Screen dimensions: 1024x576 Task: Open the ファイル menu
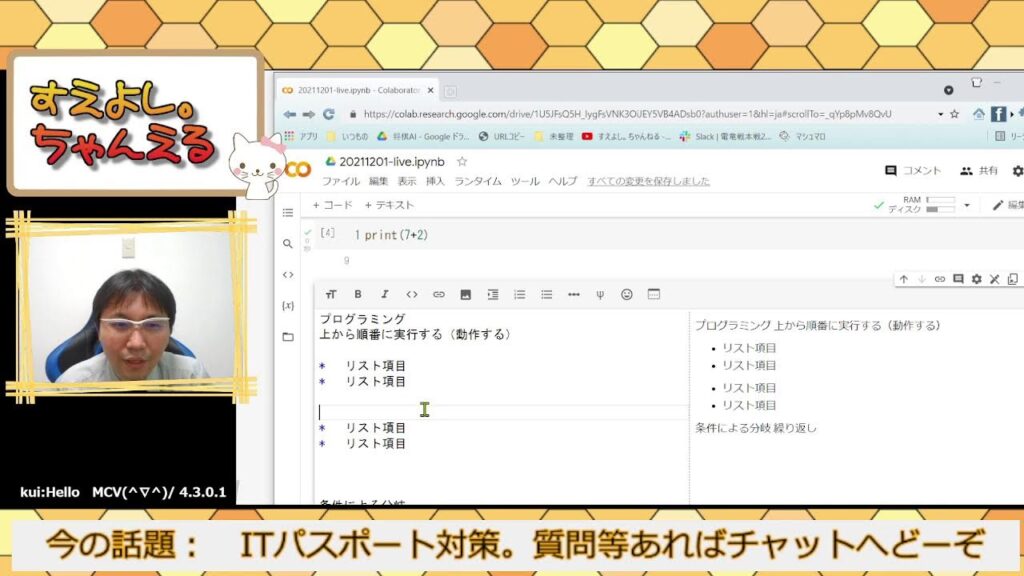[341, 182]
